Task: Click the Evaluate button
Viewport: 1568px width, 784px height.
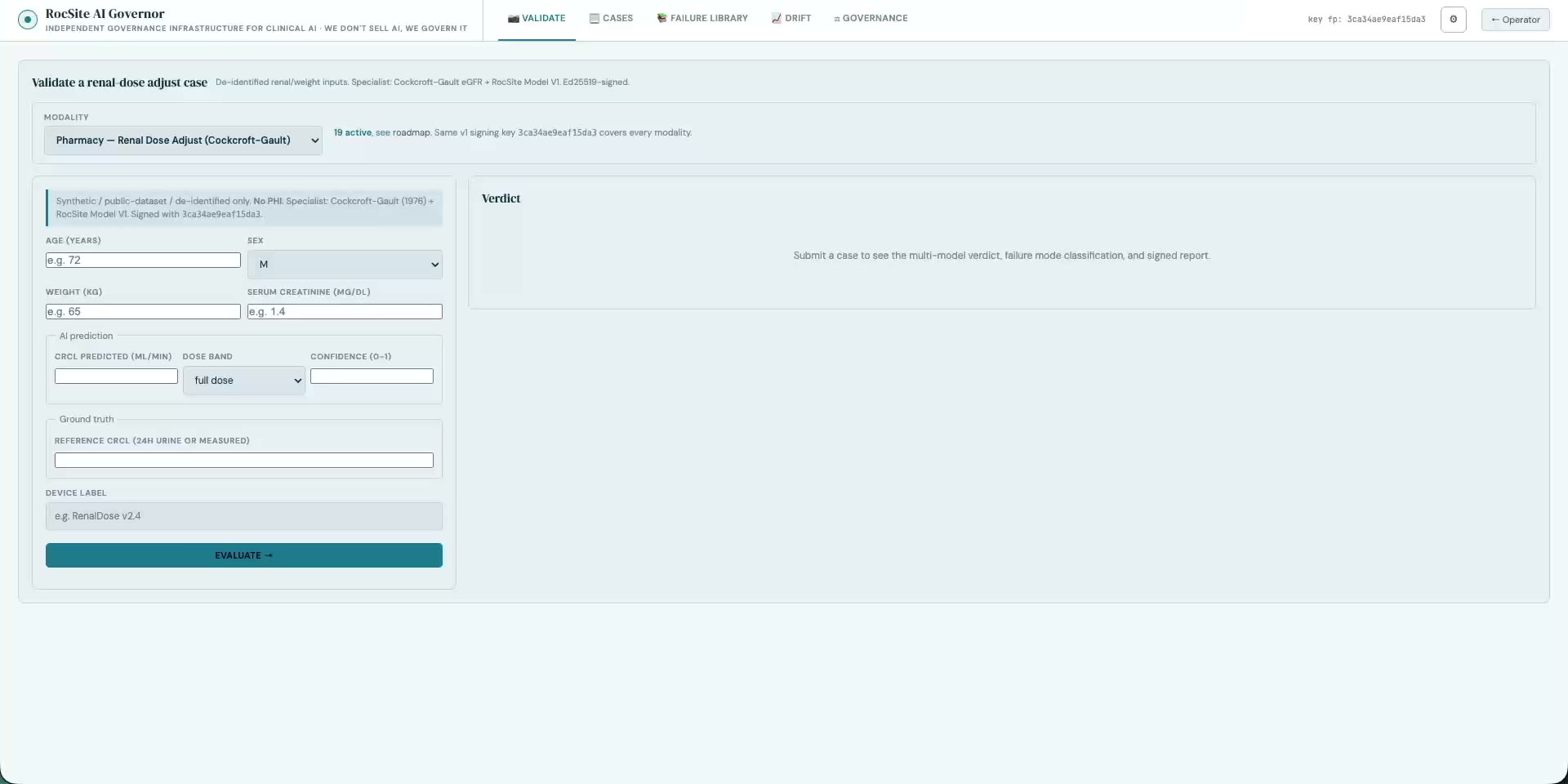Action: 243,555
